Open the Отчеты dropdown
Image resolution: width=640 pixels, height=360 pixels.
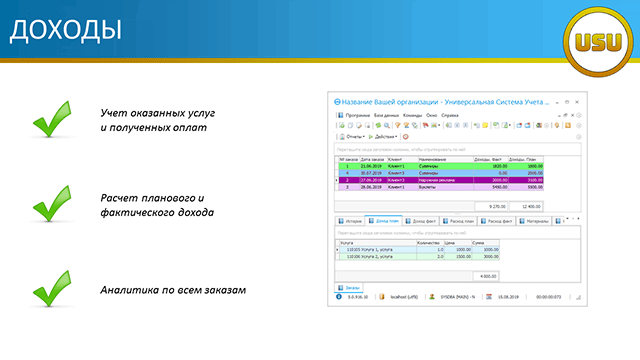tap(352, 137)
